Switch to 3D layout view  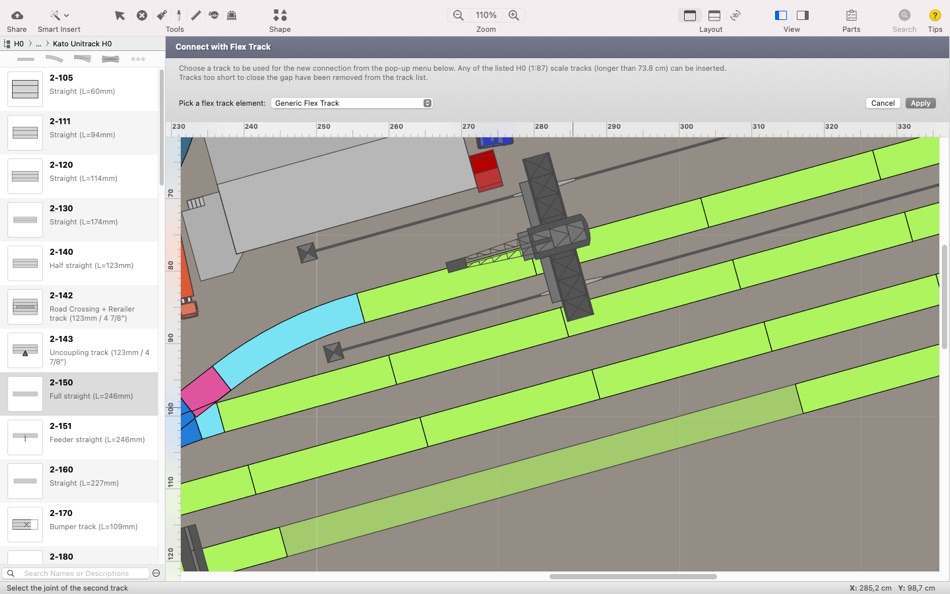pos(735,15)
